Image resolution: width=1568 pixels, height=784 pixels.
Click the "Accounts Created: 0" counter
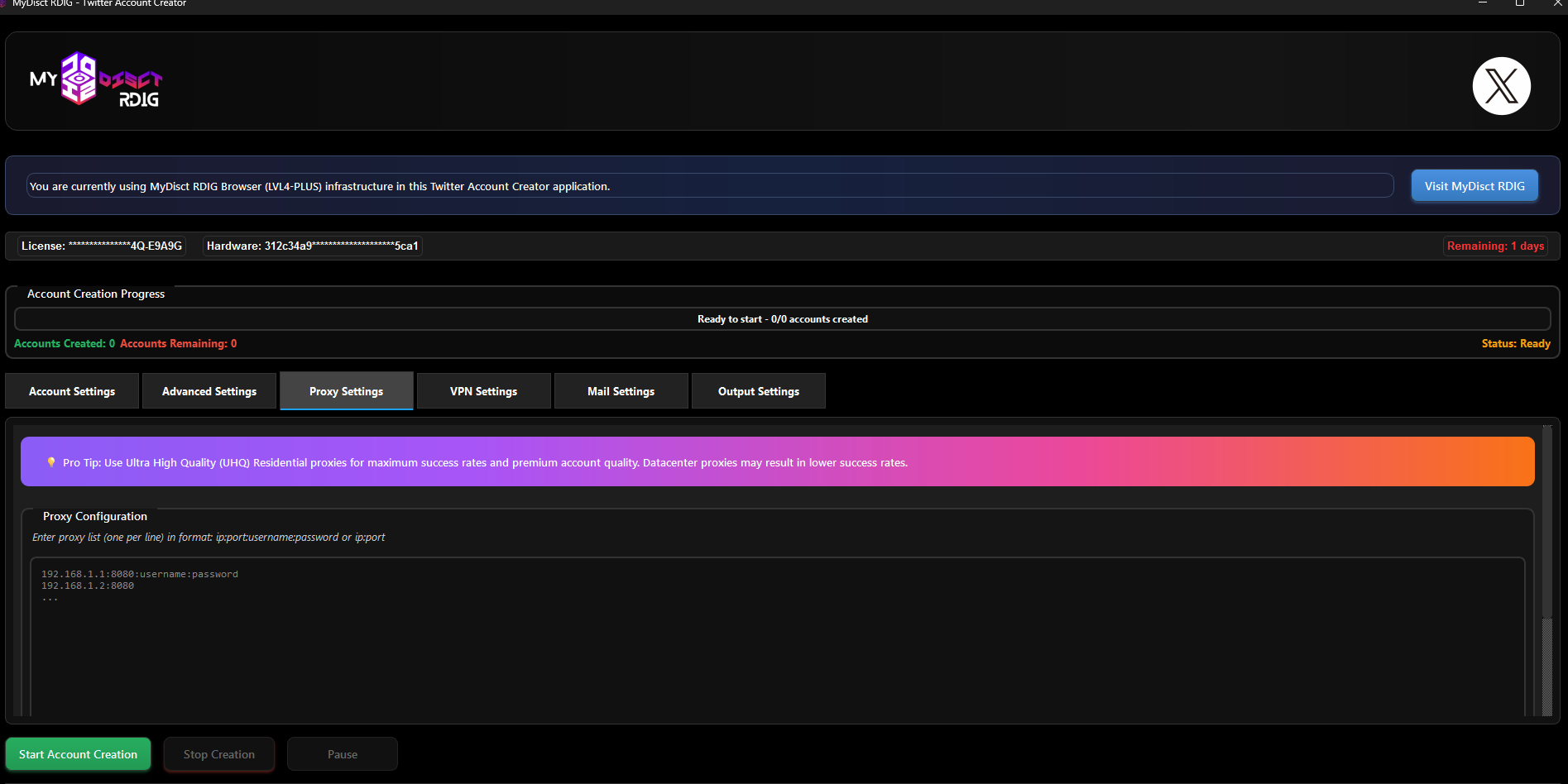pos(65,343)
